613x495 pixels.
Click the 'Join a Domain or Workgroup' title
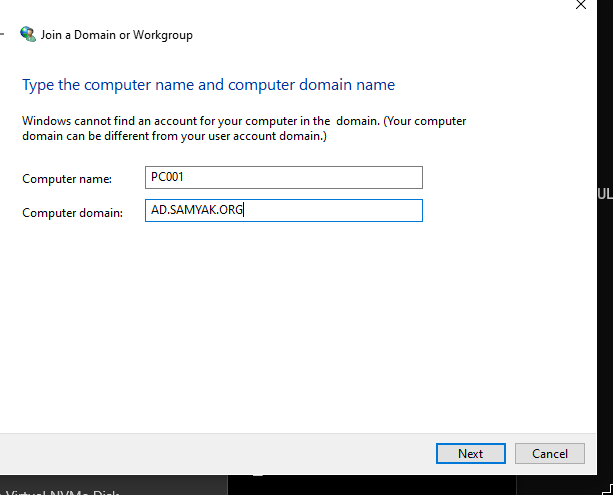pyautogui.click(x=117, y=35)
